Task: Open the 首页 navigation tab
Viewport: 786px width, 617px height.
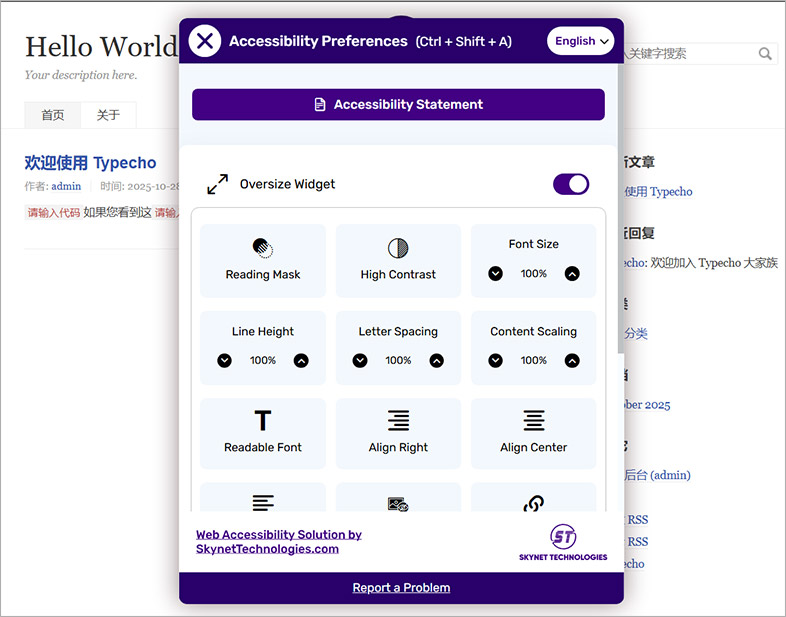Action: click(53, 115)
